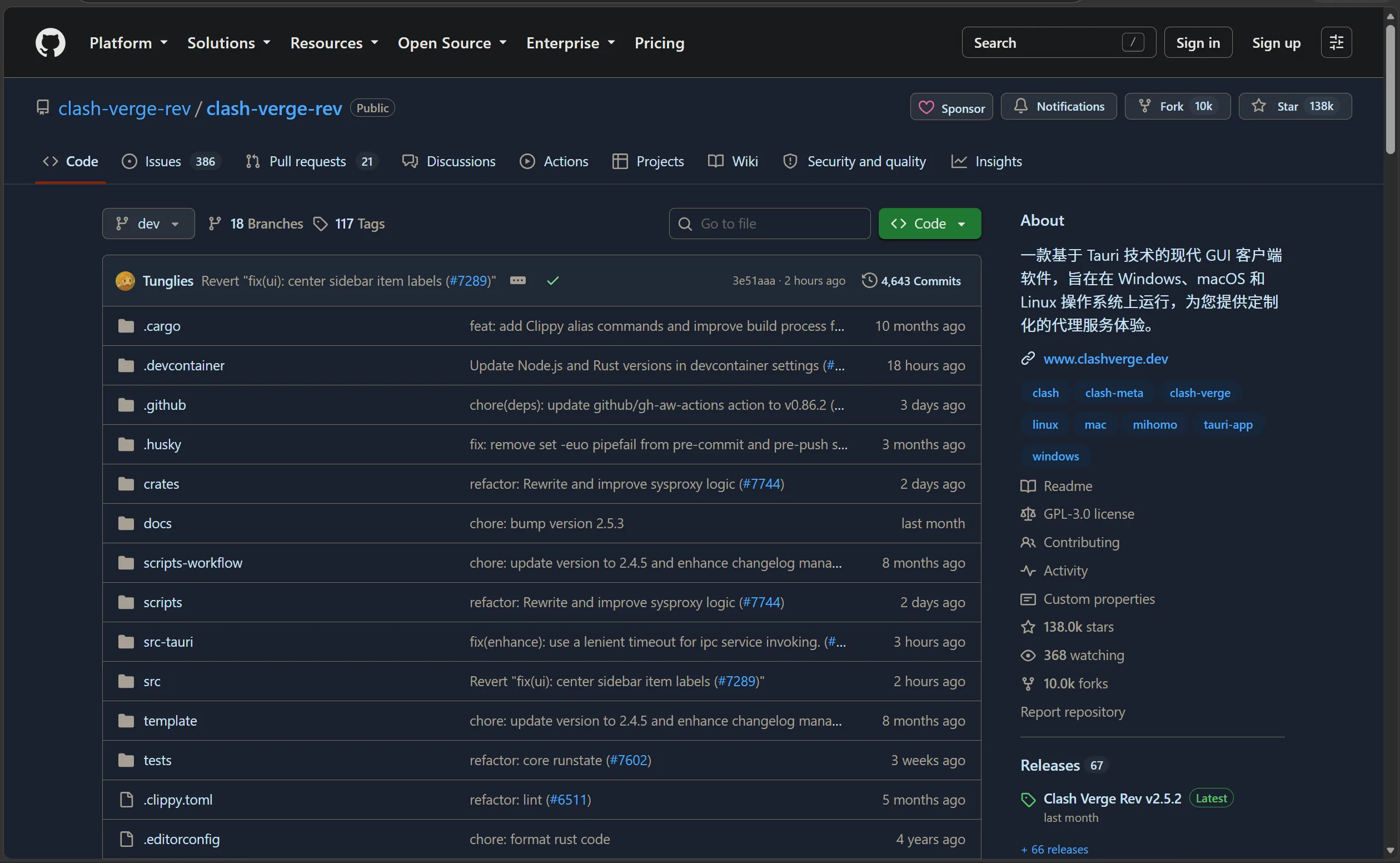Click the tag icon next to 117 Tags
Image resolution: width=1400 pixels, height=863 pixels.
[x=321, y=224]
